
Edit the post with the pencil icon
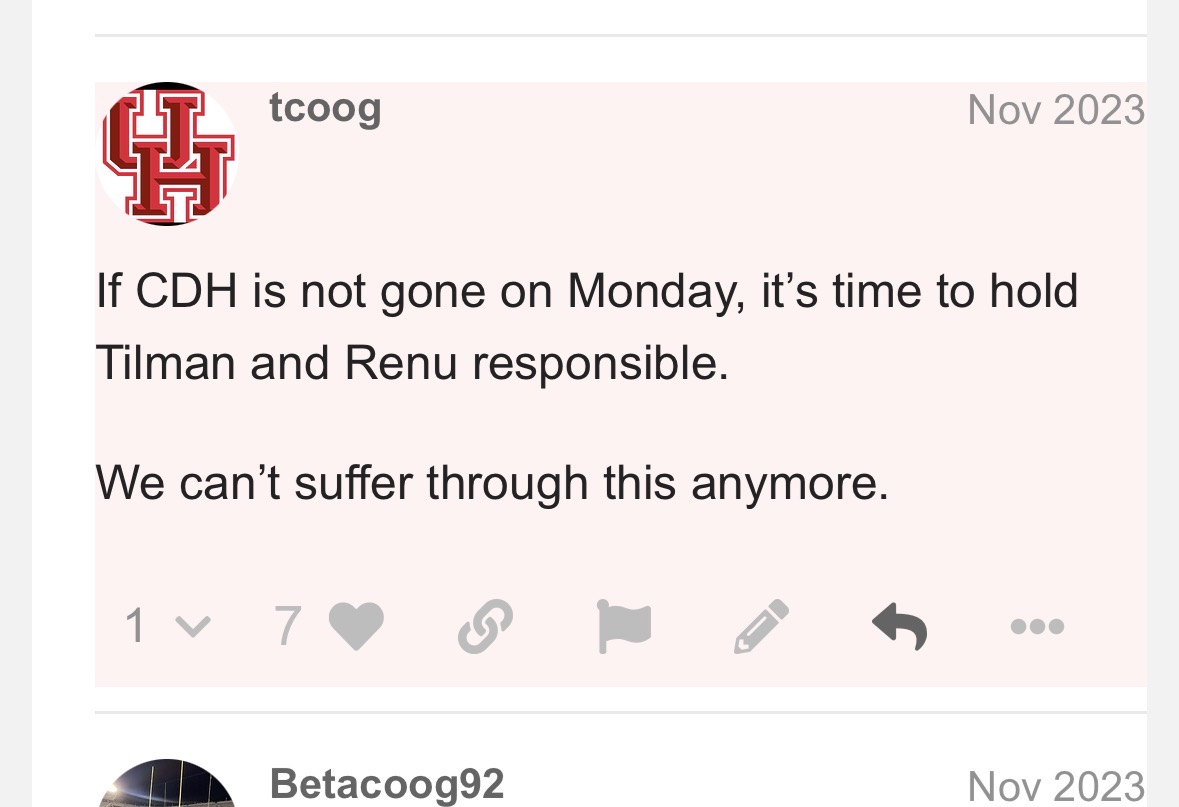tap(762, 626)
